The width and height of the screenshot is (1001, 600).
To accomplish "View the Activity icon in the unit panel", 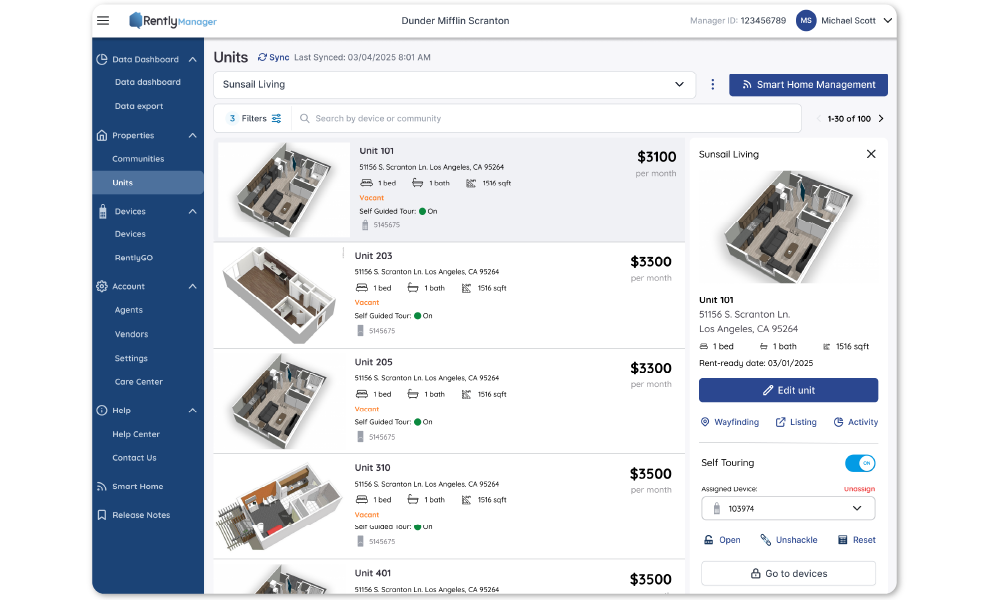I will tap(840, 422).
